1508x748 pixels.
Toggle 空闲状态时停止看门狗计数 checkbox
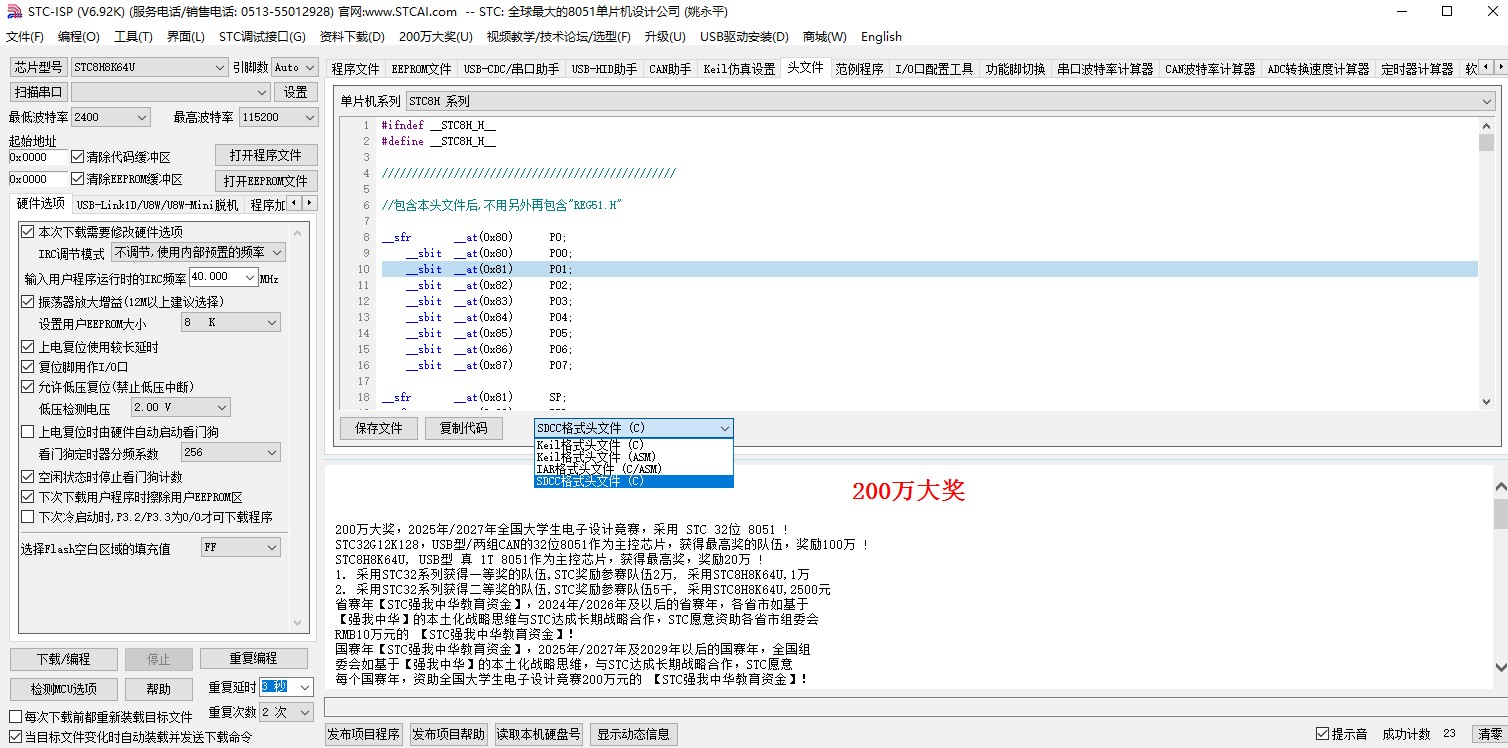click(28, 477)
